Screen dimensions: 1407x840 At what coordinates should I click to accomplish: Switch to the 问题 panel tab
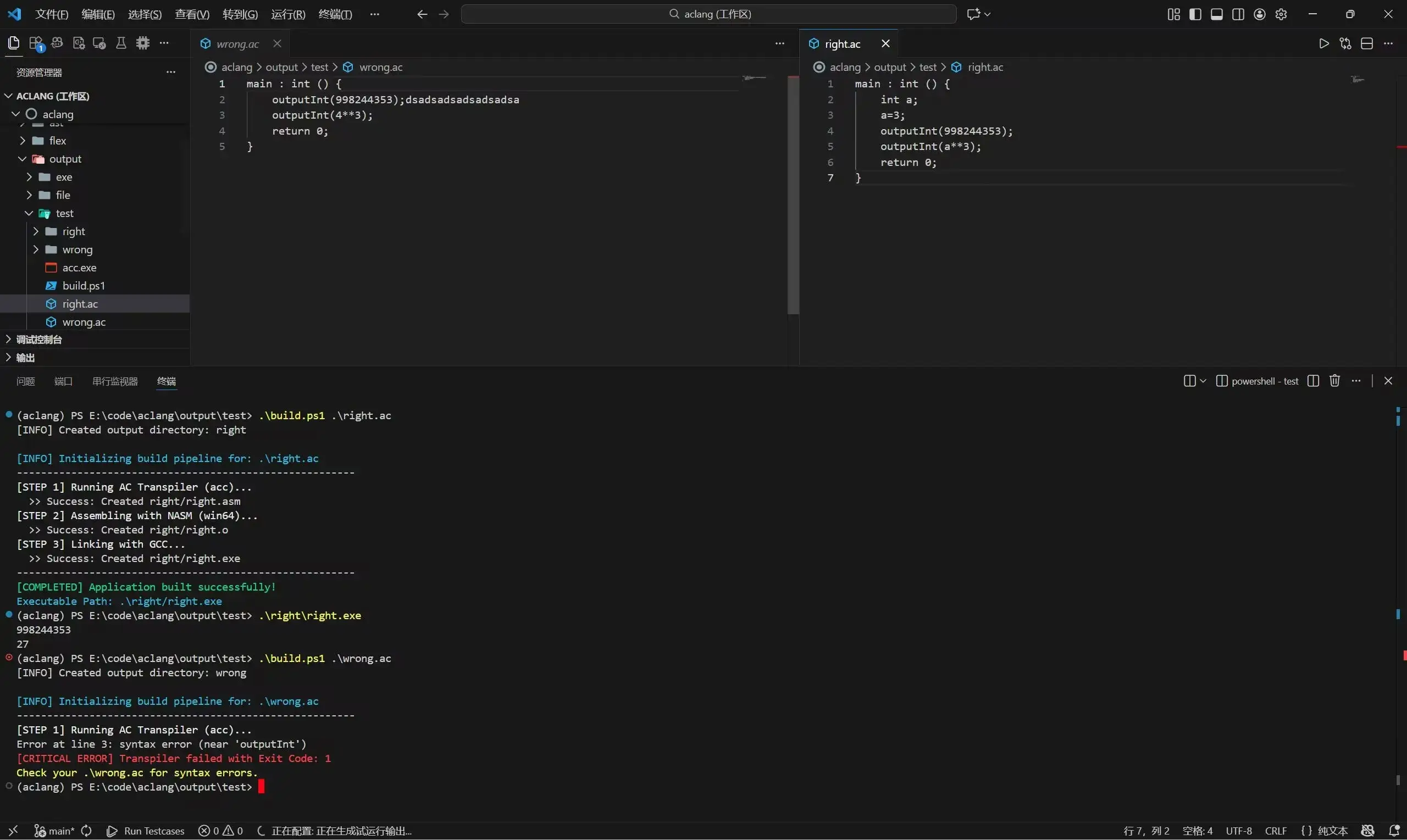click(25, 381)
